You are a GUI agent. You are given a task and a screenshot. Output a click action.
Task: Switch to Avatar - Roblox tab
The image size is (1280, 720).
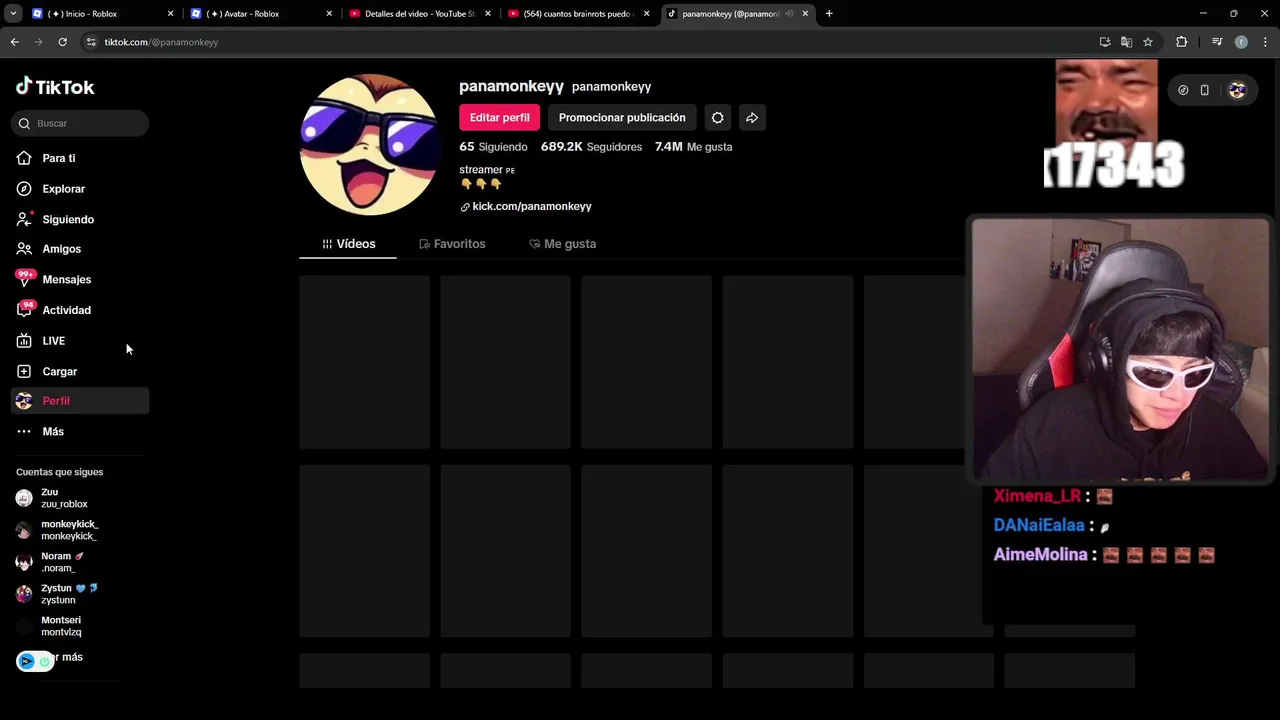260,14
